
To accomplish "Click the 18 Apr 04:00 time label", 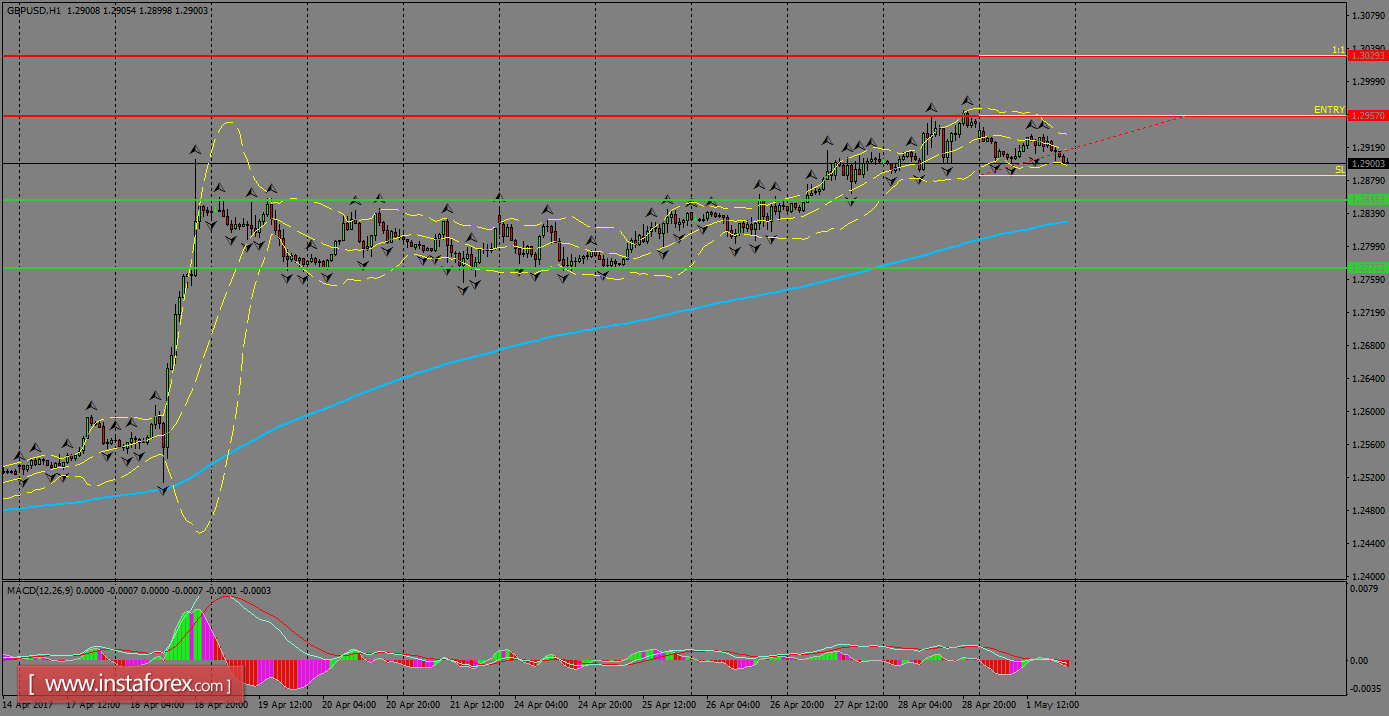I will tap(158, 705).
